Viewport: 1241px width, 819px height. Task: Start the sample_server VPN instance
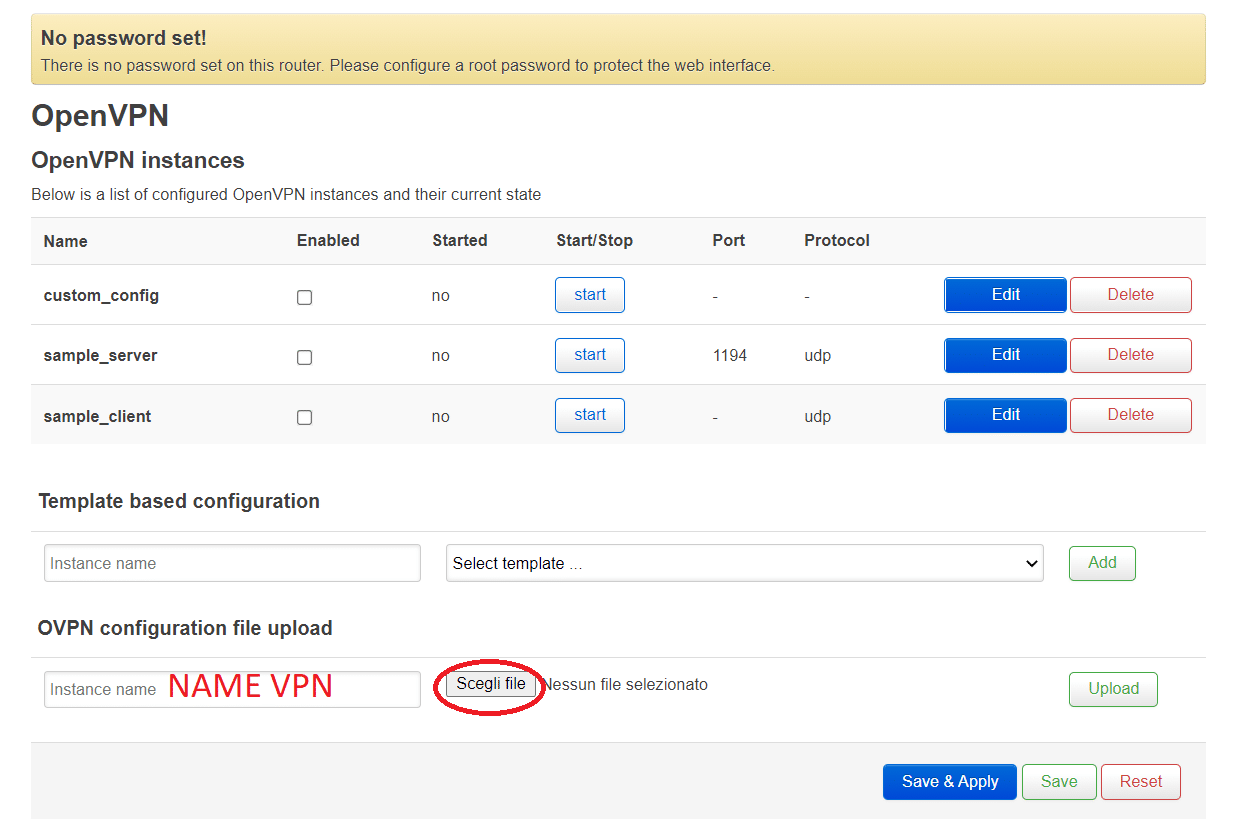(589, 355)
